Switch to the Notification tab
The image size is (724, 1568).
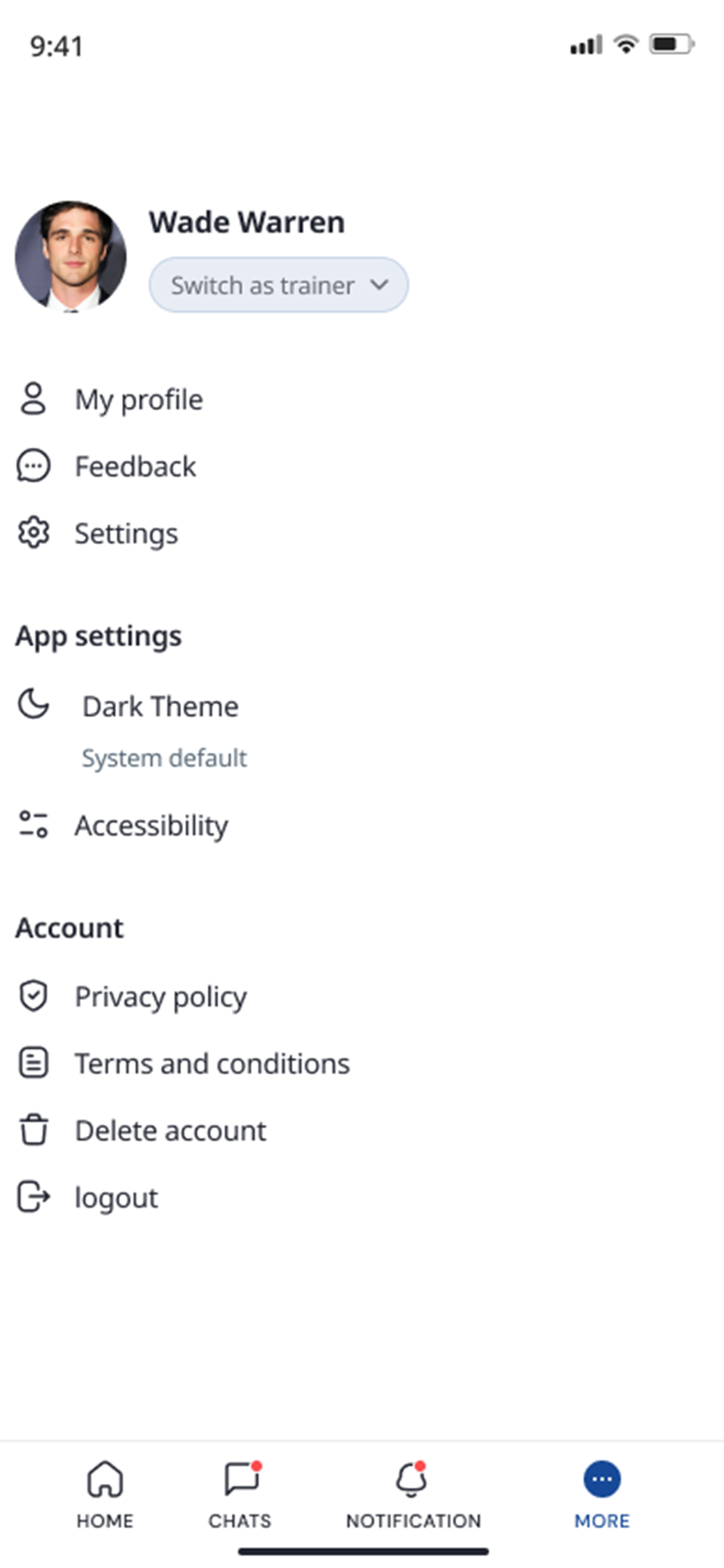click(413, 1494)
